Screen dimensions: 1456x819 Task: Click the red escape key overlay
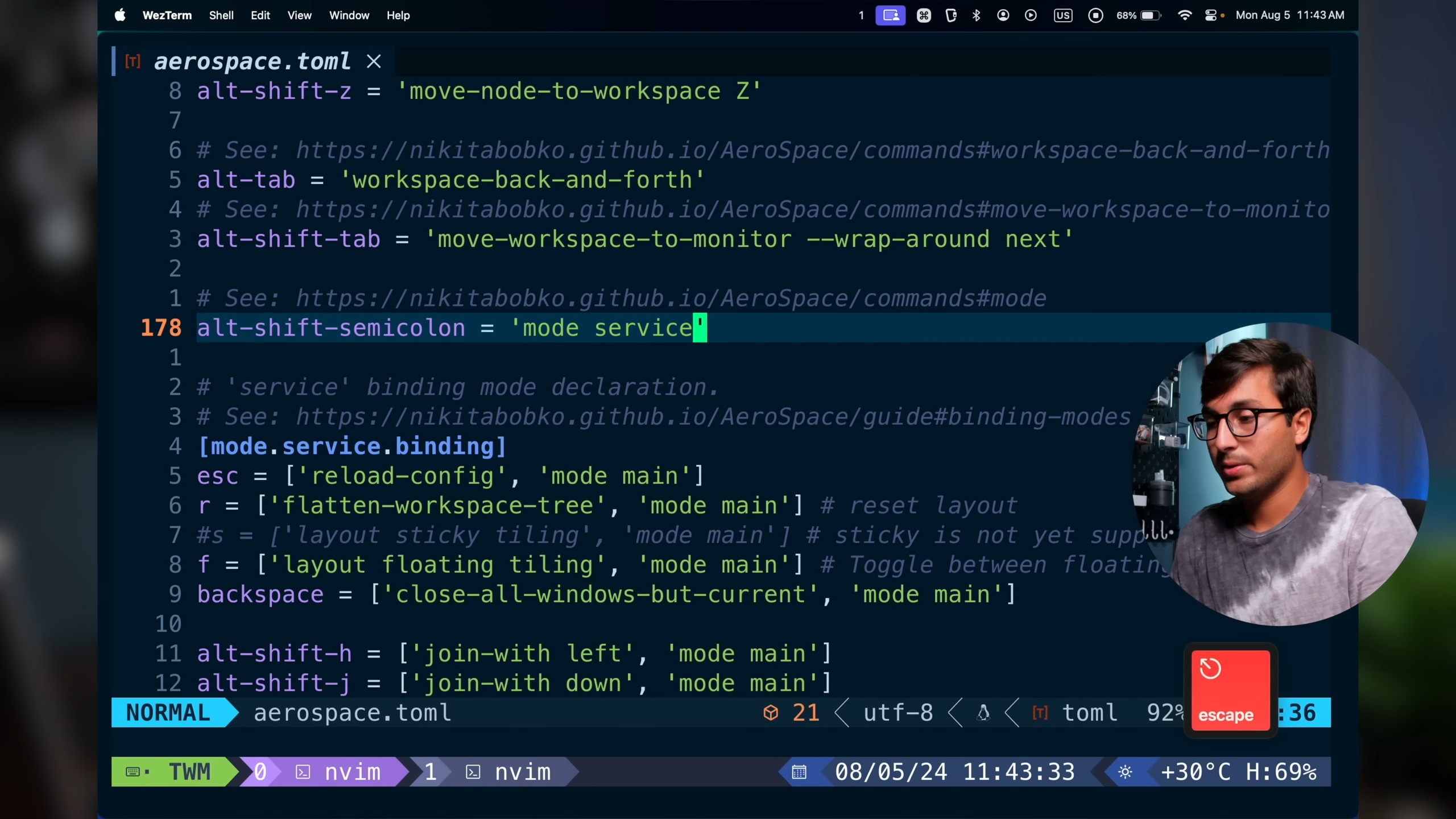pos(1230,690)
